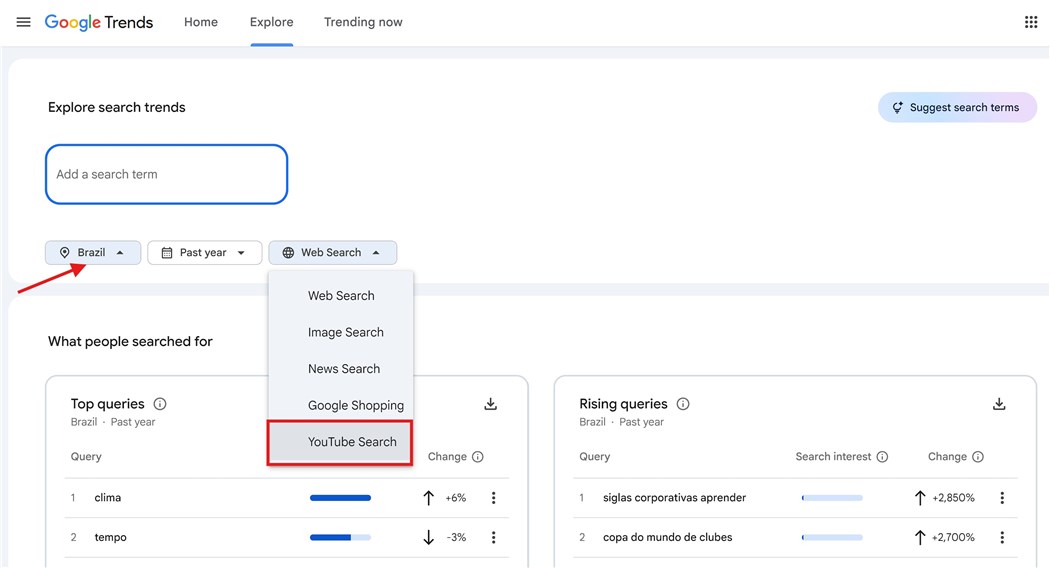The height and width of the screenshot is (568, 1050).
Task: Open the Trending now tab
Action: click(363, 22)
